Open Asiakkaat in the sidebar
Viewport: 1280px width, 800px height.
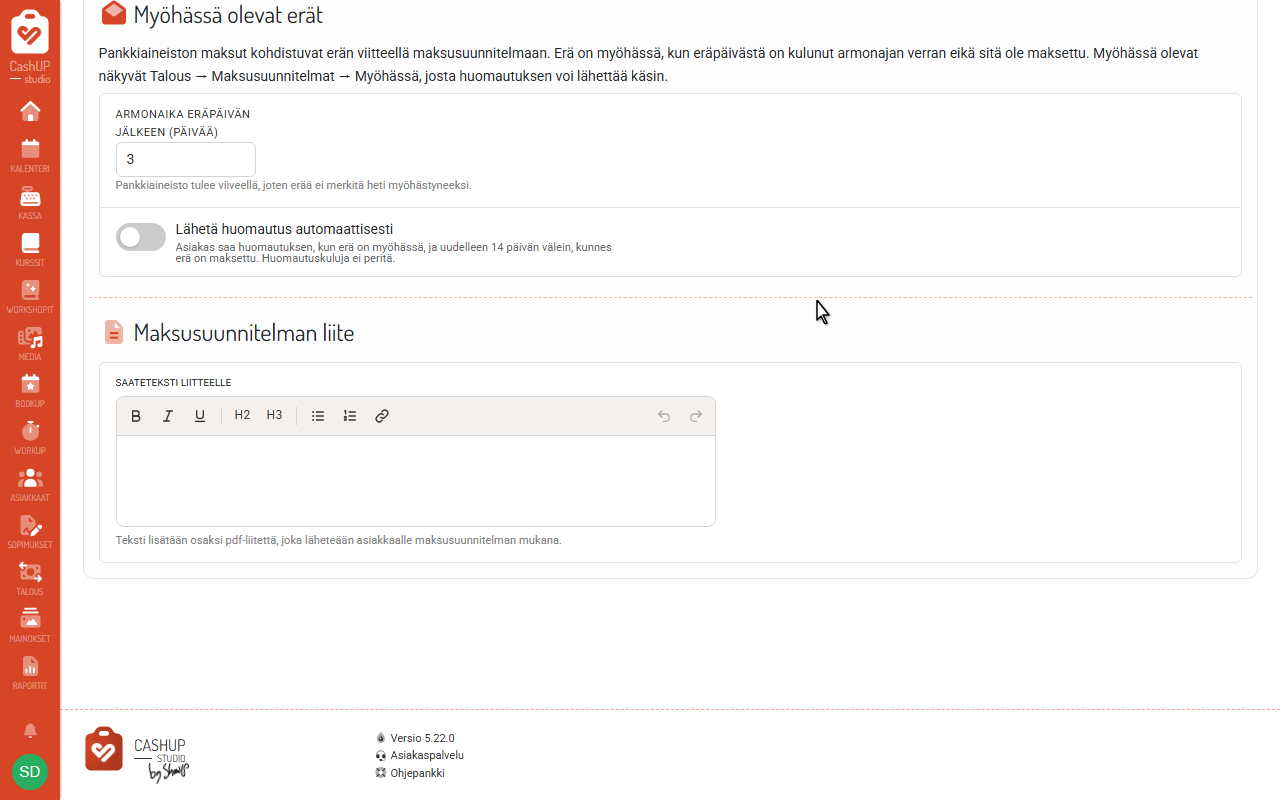coord(30,484)
